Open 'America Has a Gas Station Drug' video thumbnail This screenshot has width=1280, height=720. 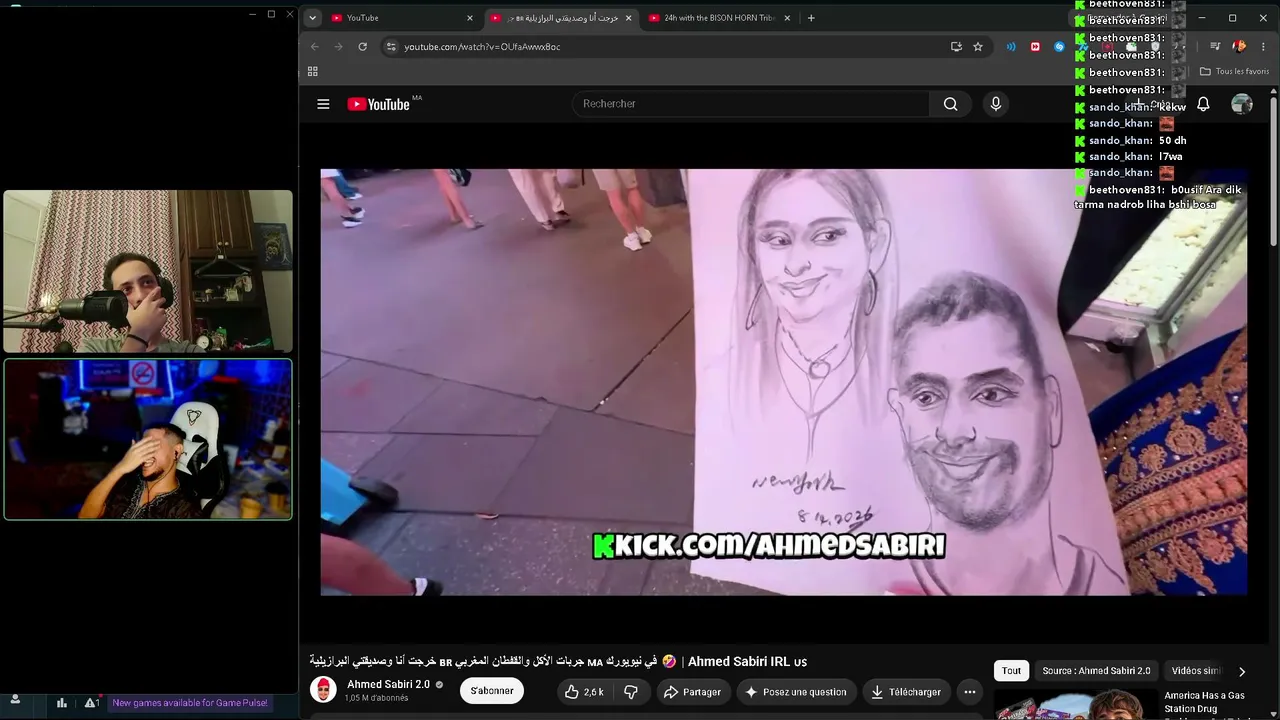click(1075, 705)
